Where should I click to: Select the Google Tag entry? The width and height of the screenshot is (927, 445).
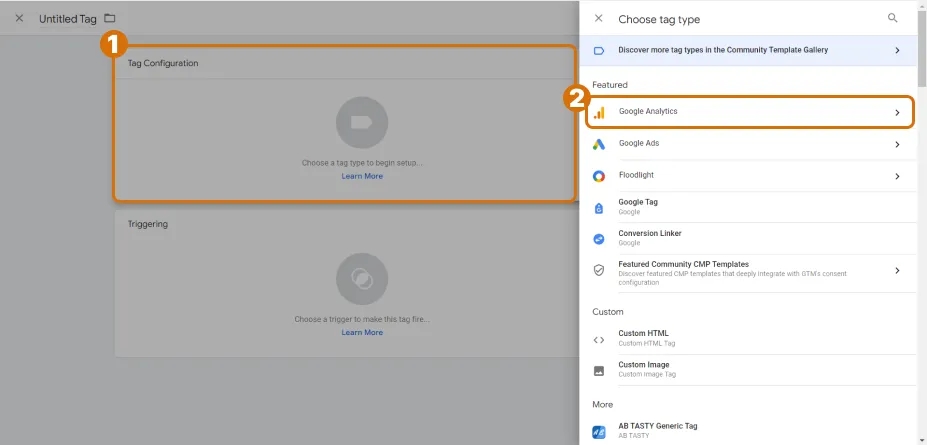(x=750, y=207)
